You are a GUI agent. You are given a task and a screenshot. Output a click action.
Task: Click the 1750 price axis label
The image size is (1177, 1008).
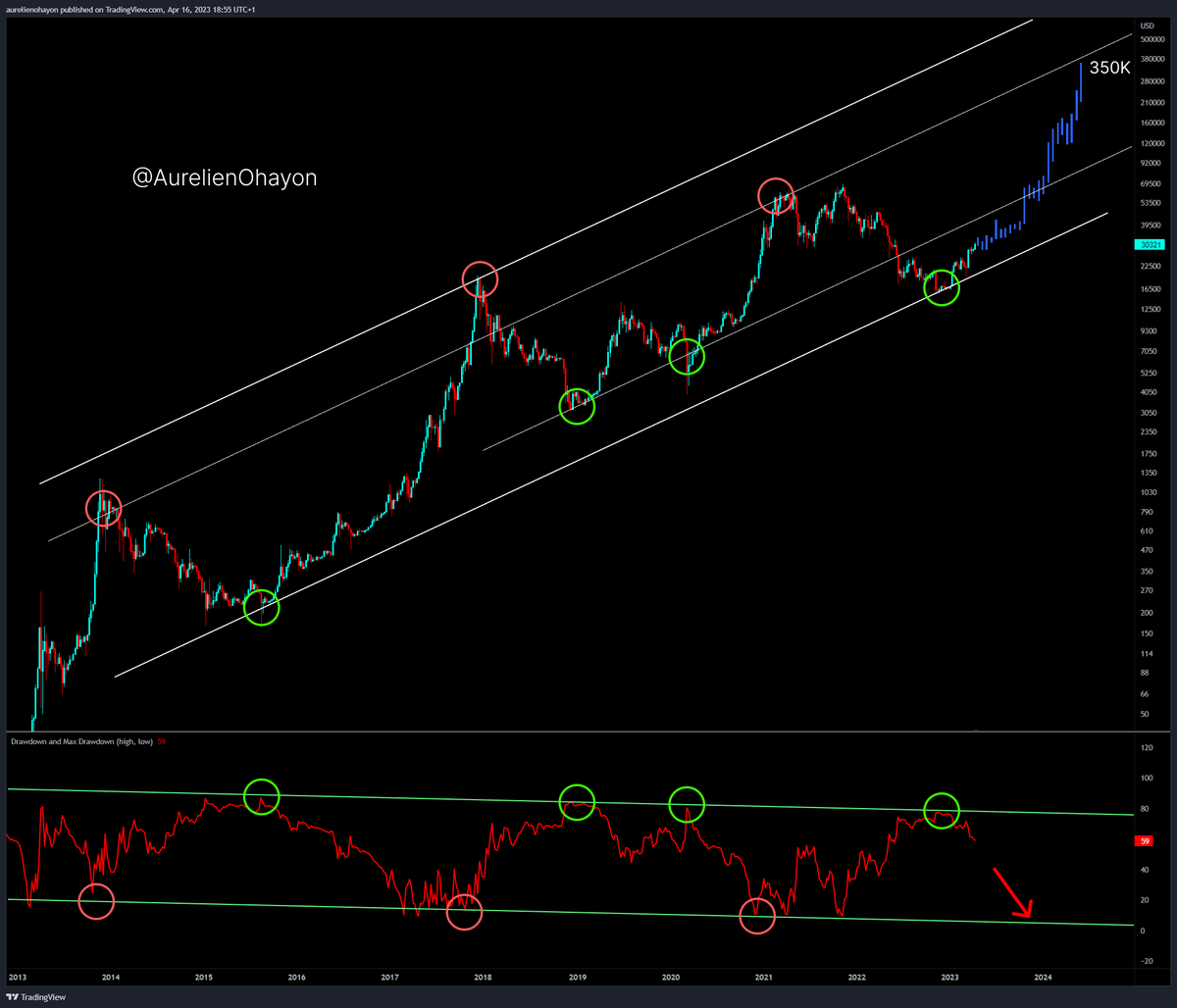tap(1149, 453)
